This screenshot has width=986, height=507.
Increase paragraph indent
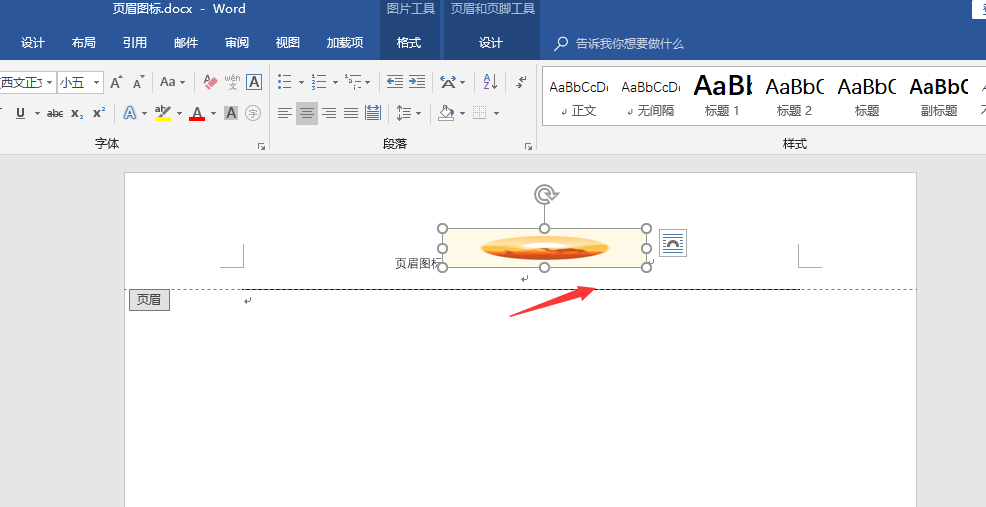[416, 82]
